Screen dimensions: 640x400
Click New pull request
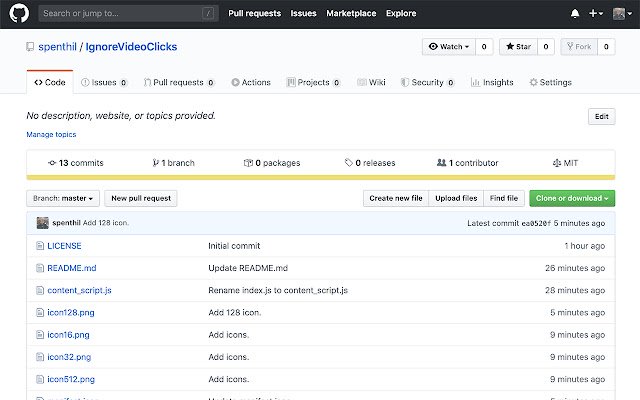click(141, 198)
